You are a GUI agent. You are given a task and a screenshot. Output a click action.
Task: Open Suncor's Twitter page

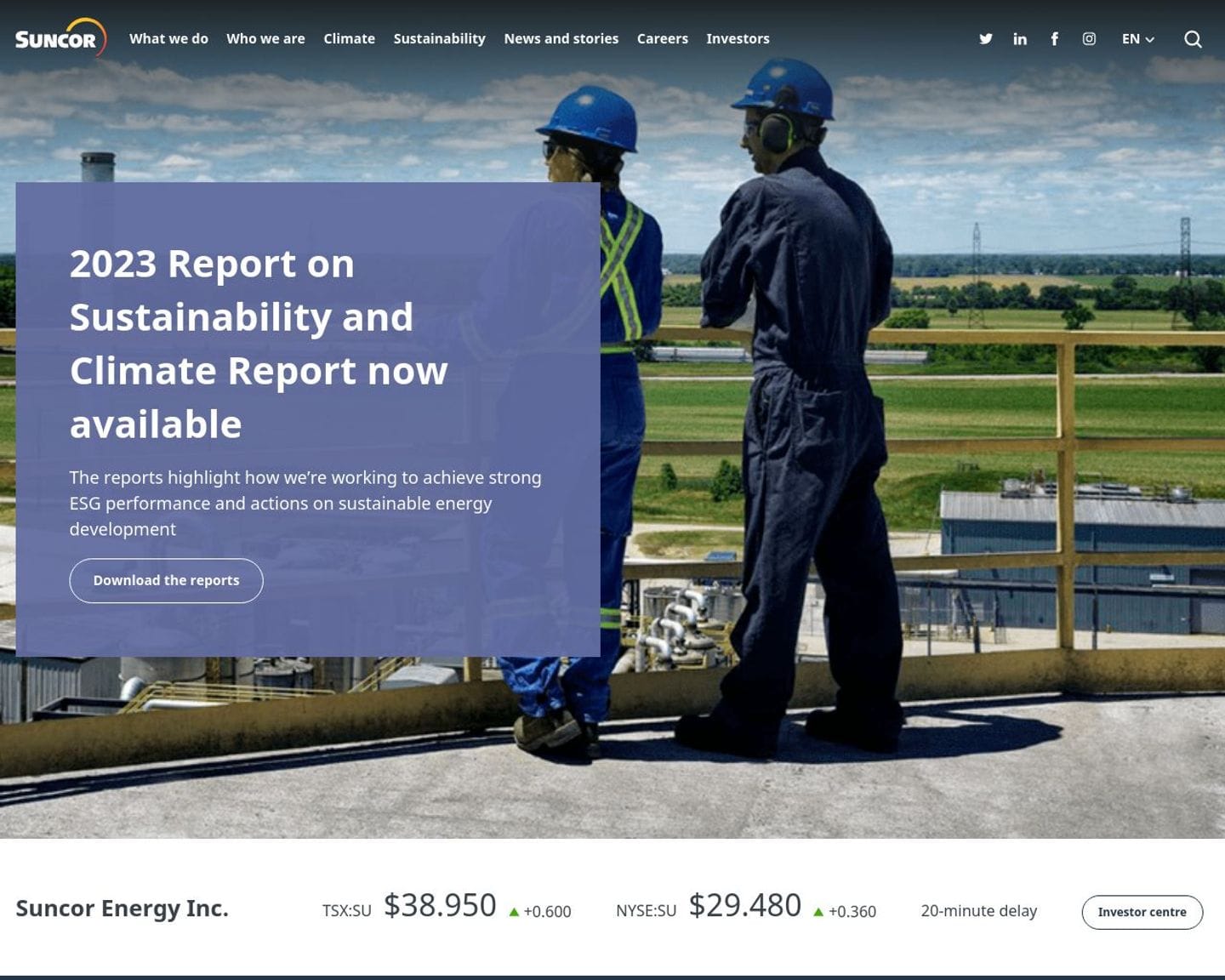(x=985, y=39)
